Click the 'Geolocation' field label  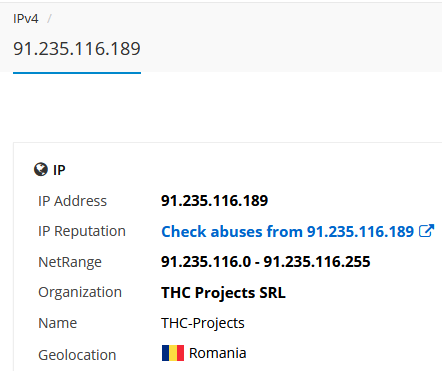point(77,355)
